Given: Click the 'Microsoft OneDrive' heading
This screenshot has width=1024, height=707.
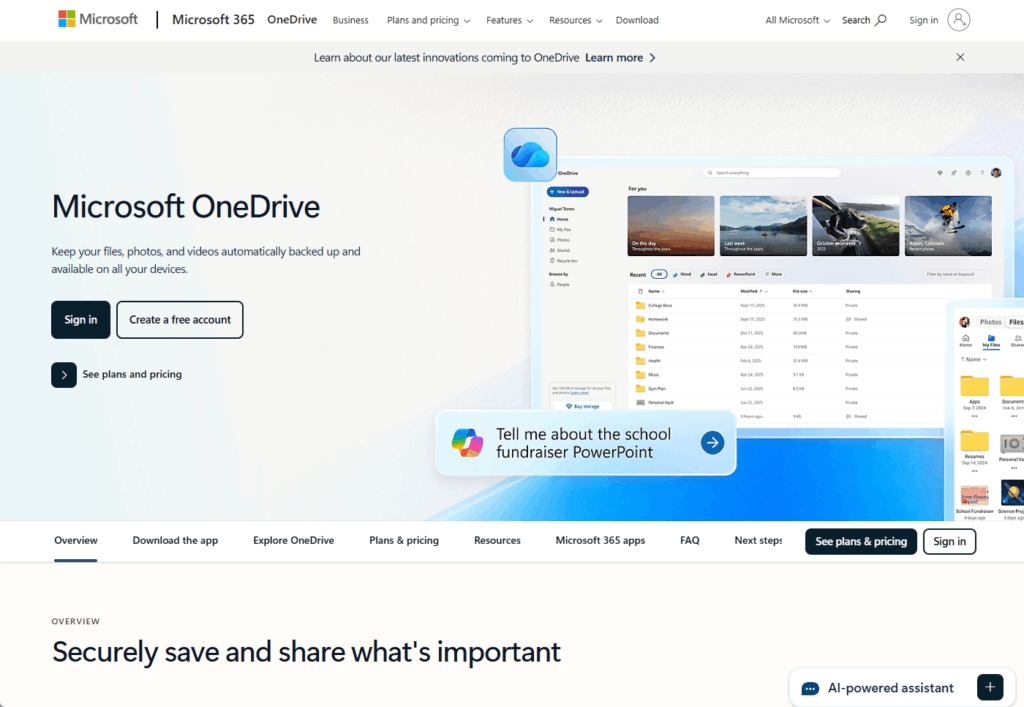Looking at the screenshot, I should 186,206.
